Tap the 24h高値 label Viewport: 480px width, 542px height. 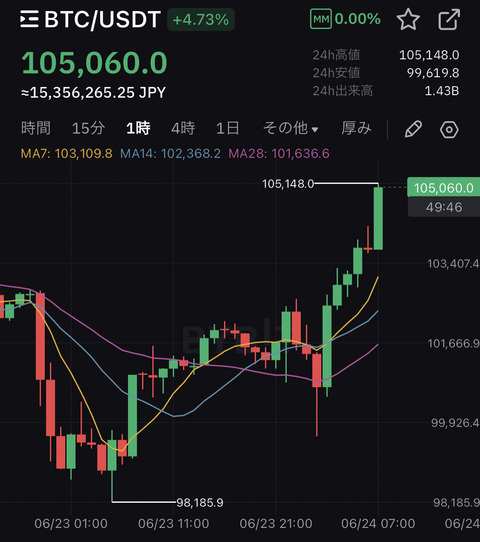(x=336, y=55)
